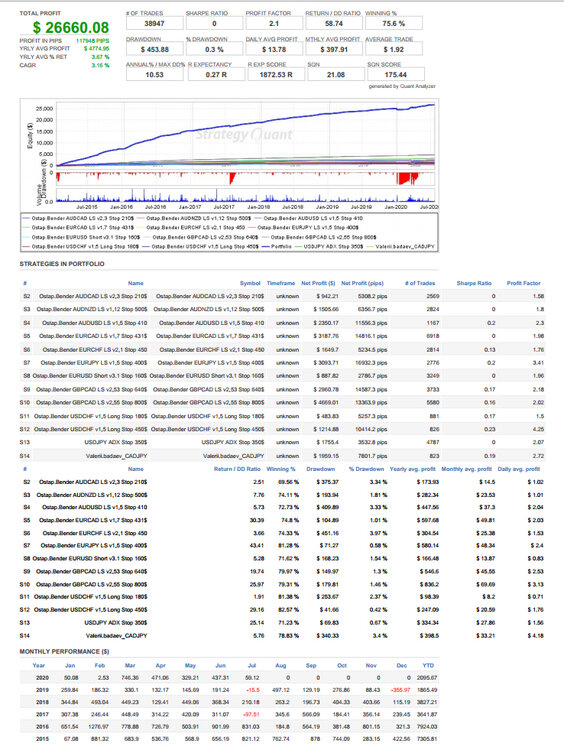Screen dimensions: 564x750
Task: Click the total profit figure $ 26660.08
Action: pyautogui.click(x=71, y=28)
